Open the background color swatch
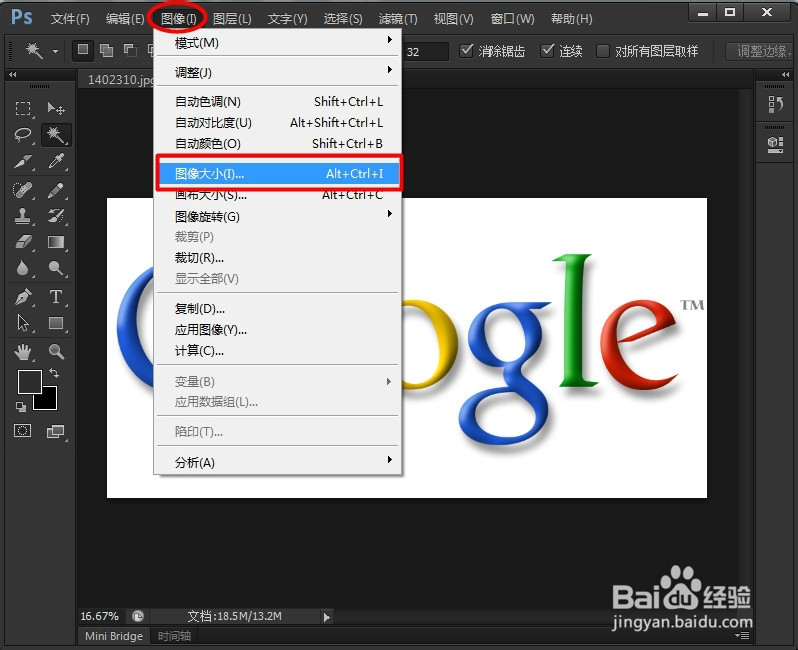 point(48,402)
